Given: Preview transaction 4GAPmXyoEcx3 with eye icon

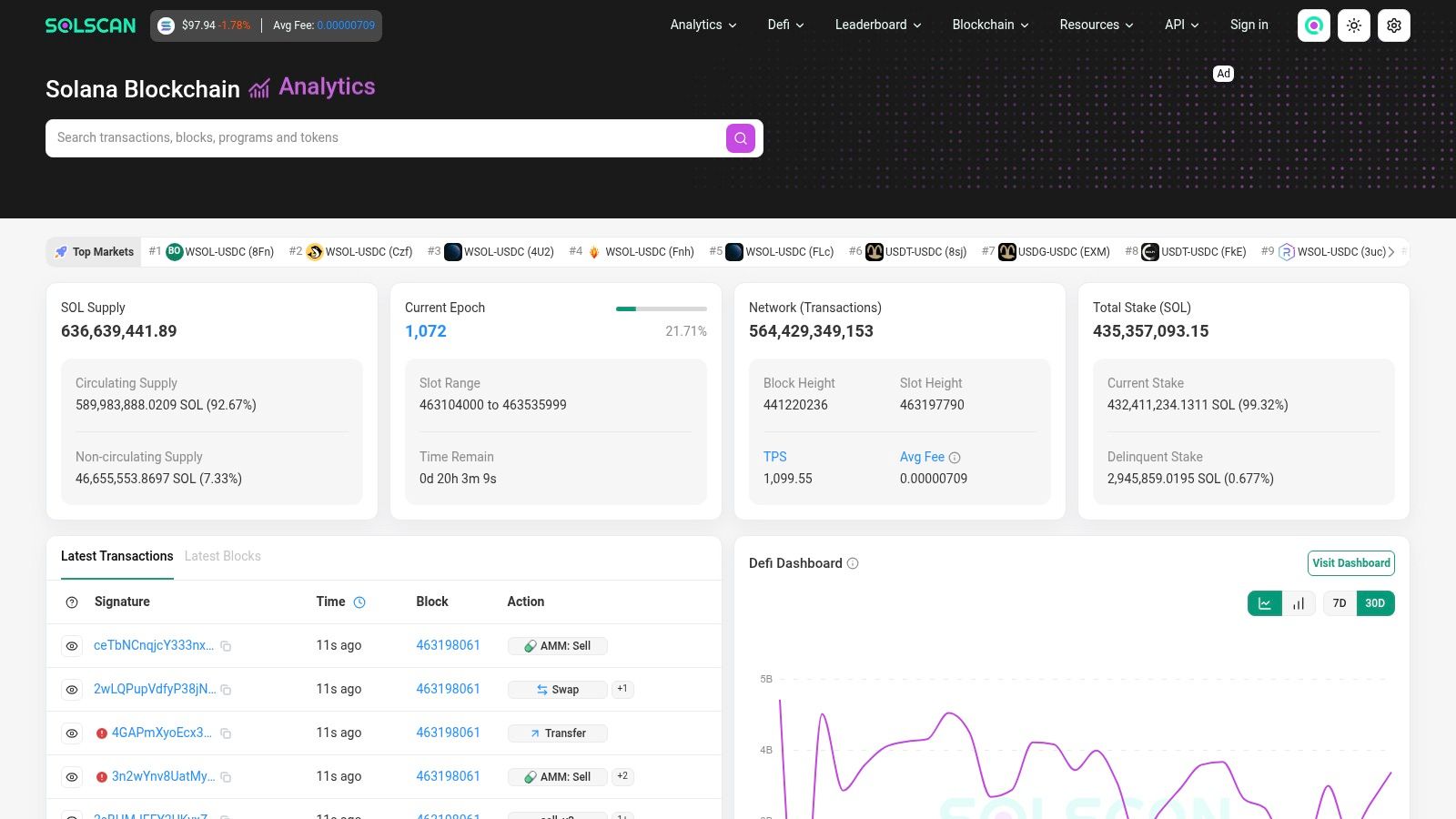Looking at the screenshot, I should pyautogui.click(x=72, y=733).
